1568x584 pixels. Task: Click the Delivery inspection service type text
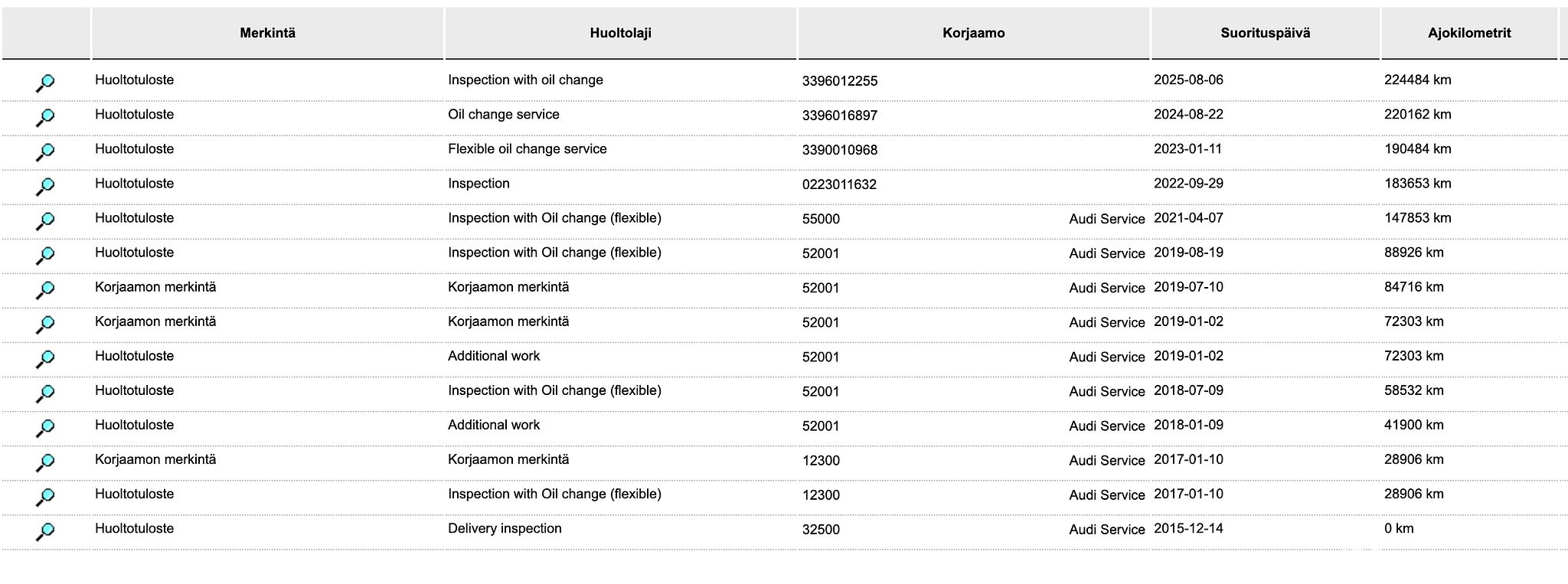(505, 529)
